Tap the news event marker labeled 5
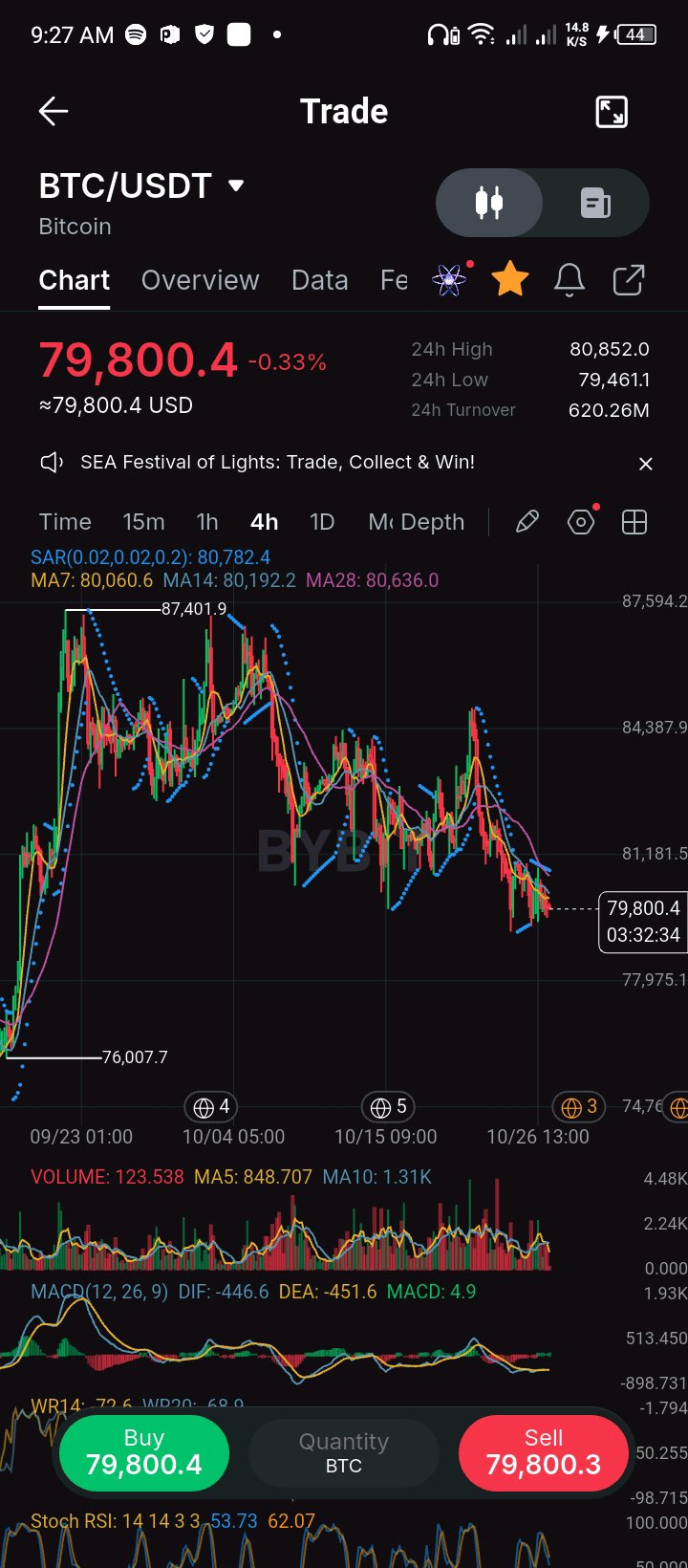Viewport: 688px width, 1568px height. tap(388, 1107)
